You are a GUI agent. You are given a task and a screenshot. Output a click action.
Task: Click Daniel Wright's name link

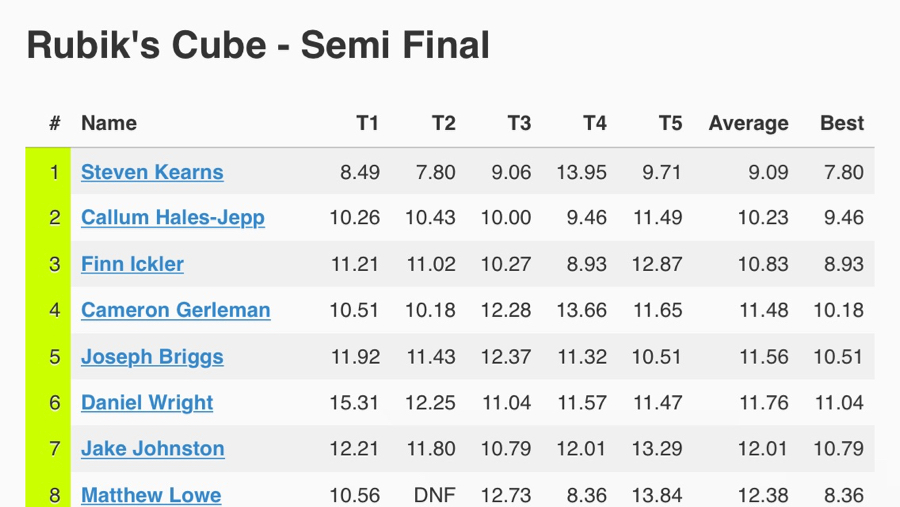147,403
